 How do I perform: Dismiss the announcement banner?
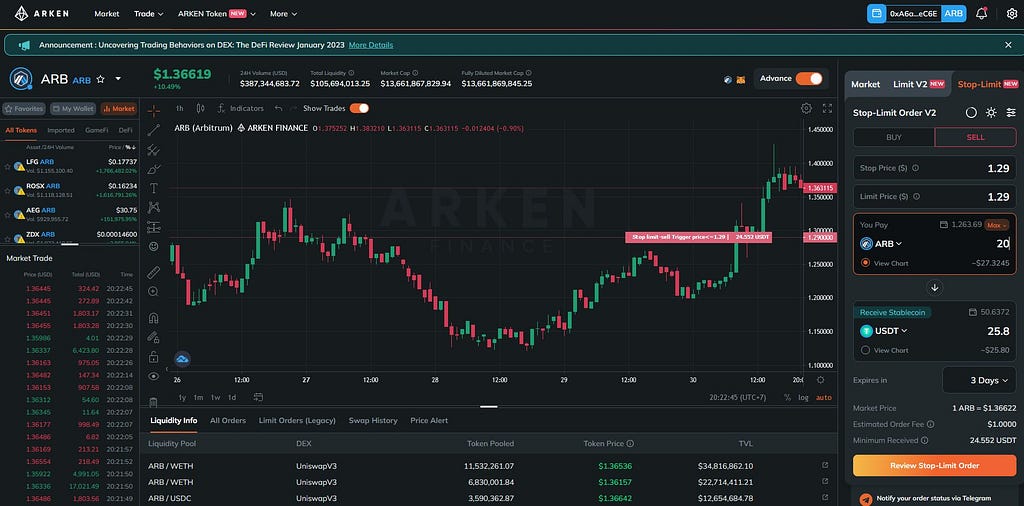tap(1008, 45)
